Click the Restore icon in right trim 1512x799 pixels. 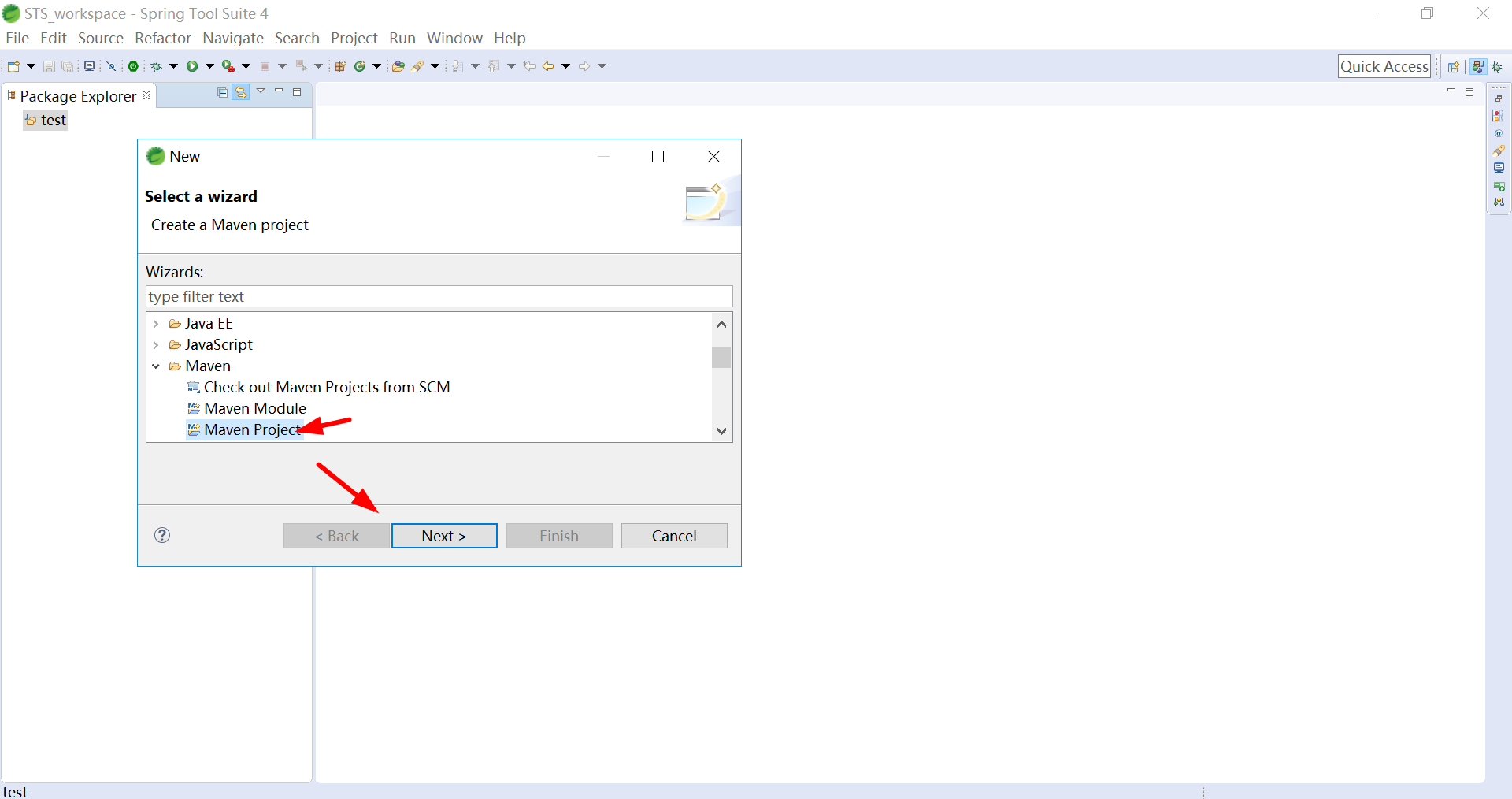tap(1499, 98)
